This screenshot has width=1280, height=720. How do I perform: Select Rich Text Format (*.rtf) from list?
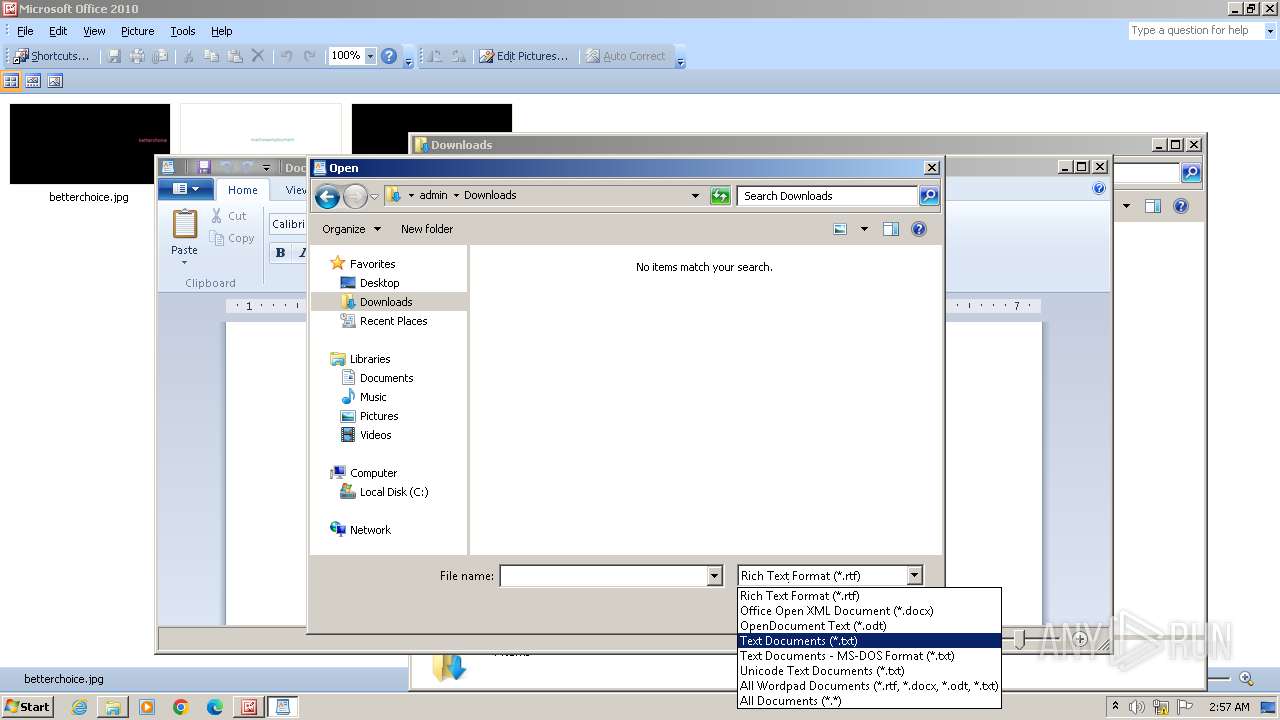click(868, 596)
